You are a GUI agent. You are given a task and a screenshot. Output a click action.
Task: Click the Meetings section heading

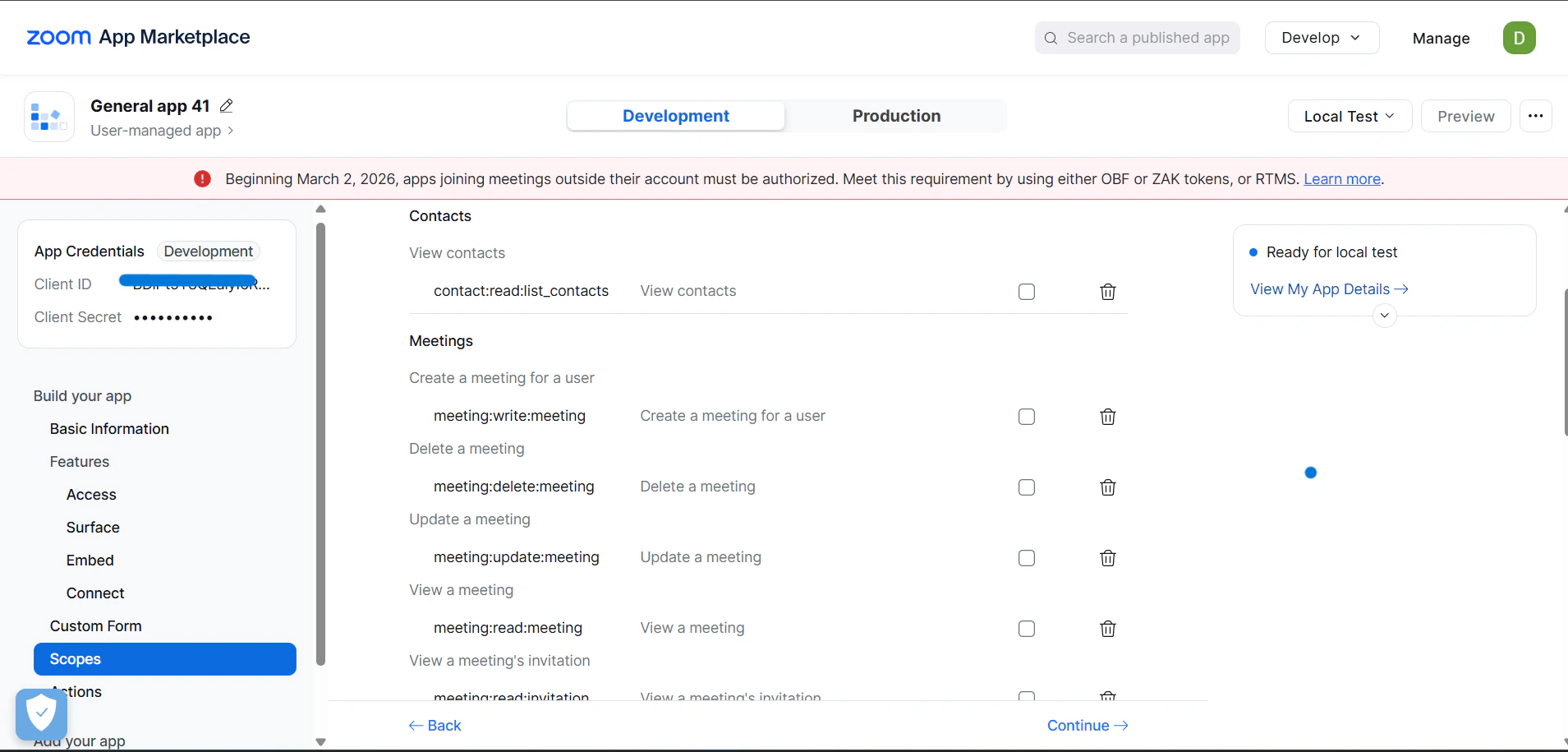[x=441, y=341]
